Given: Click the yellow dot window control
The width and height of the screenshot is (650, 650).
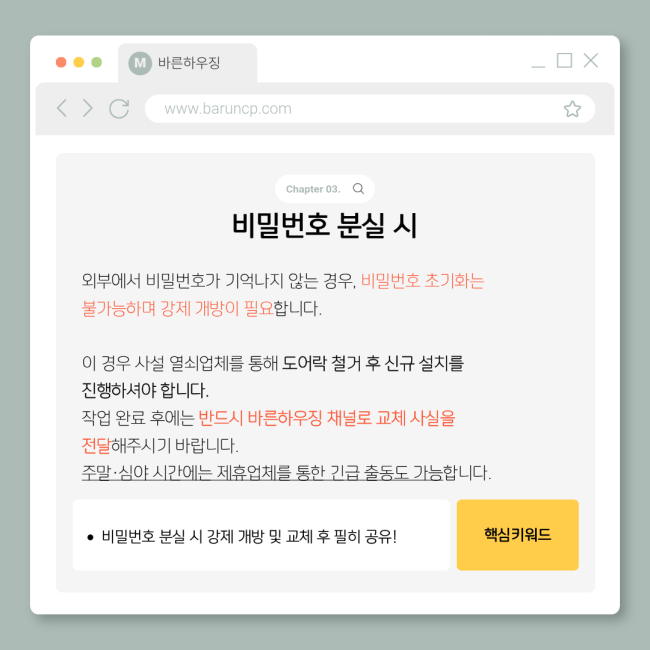Looking at the screenshot, I should (79, 62).
